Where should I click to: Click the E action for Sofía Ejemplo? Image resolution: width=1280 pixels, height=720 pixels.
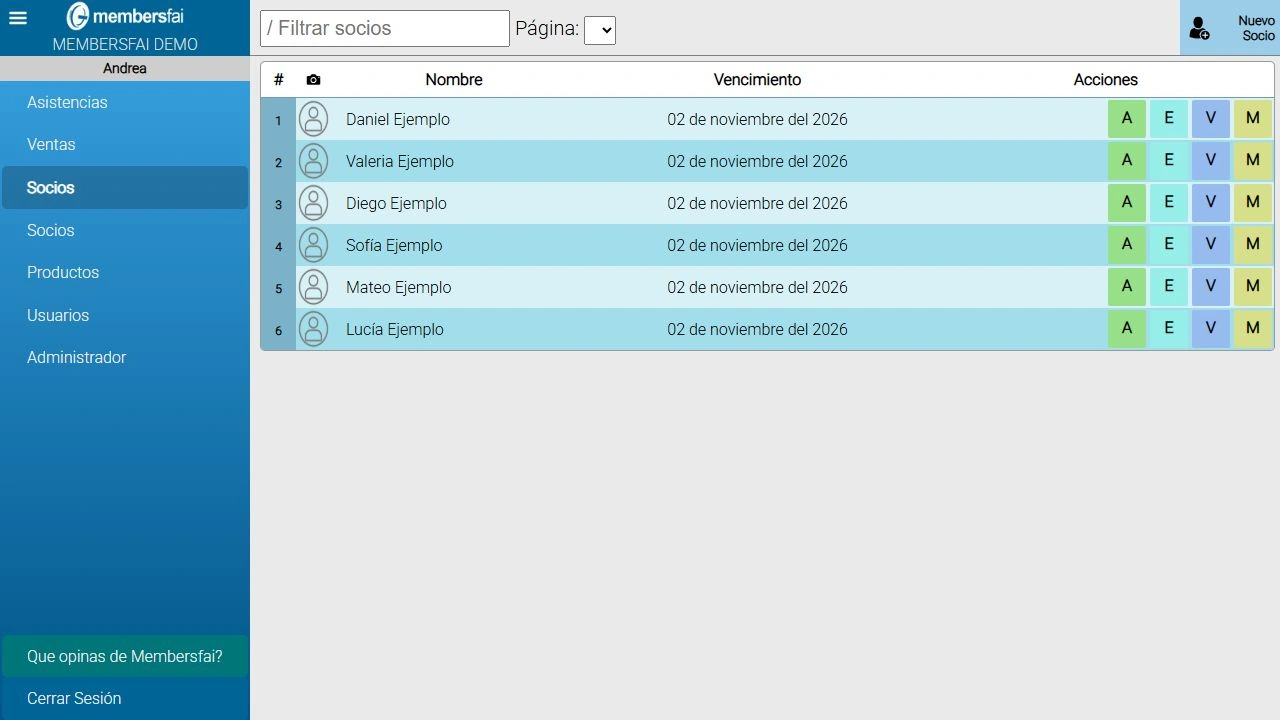1169,245
